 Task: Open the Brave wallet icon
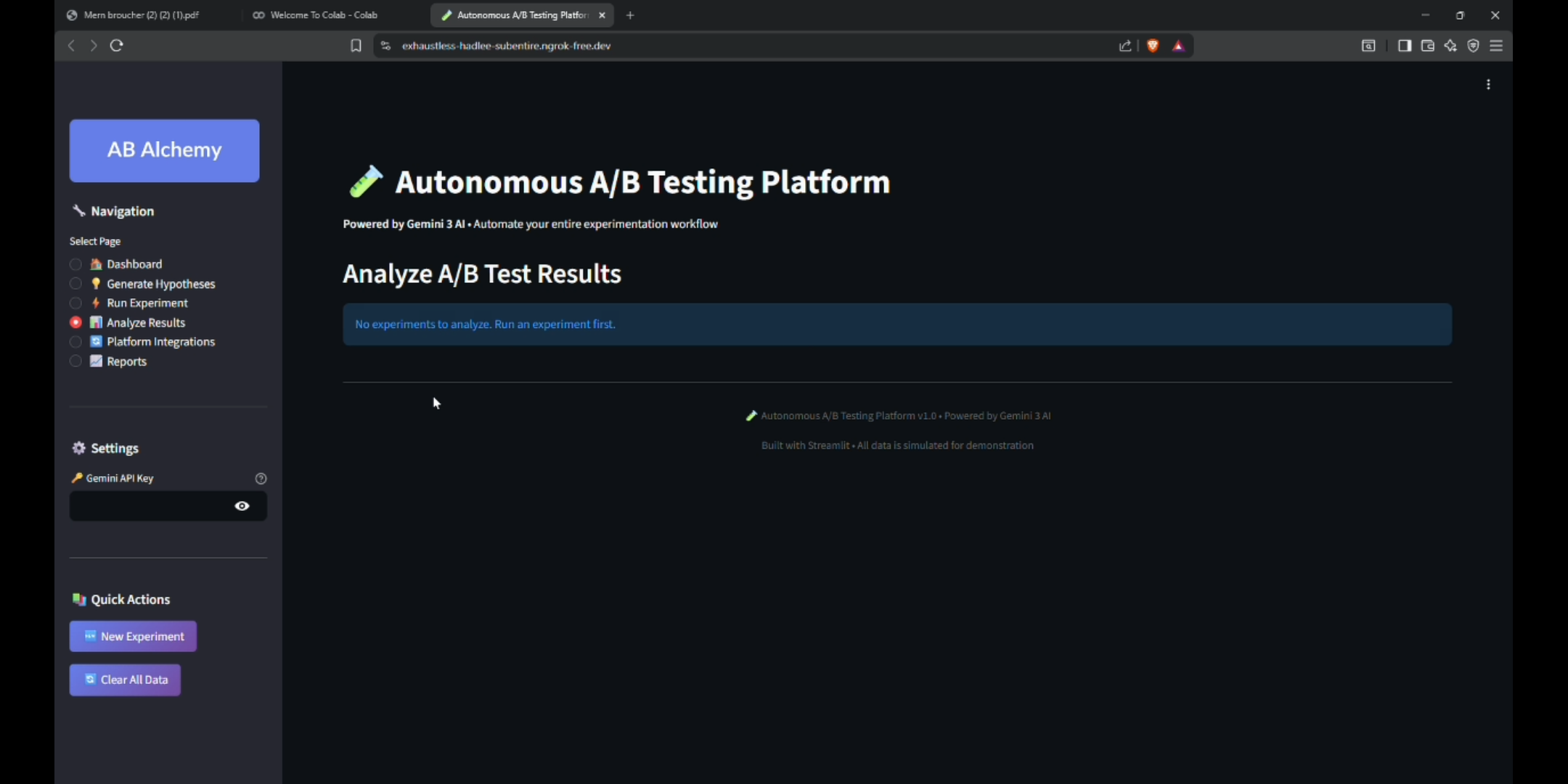1427,46
